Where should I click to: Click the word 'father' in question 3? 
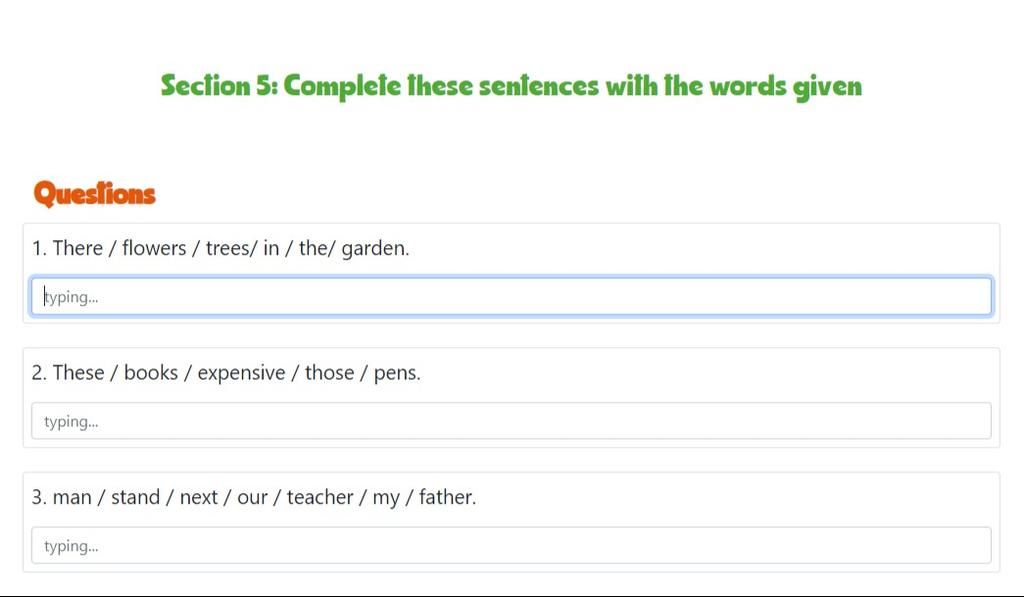tap(445, 497)
